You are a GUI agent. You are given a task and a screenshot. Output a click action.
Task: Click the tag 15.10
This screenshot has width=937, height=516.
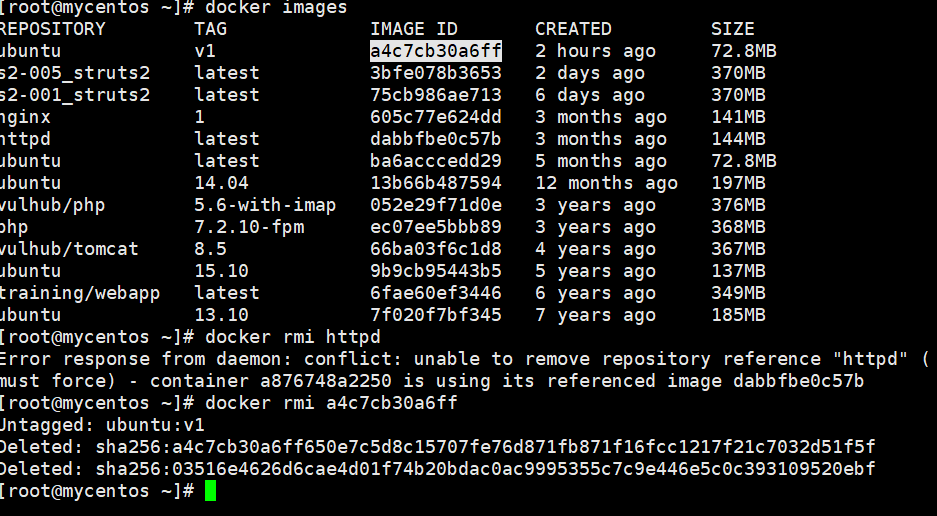221,271
